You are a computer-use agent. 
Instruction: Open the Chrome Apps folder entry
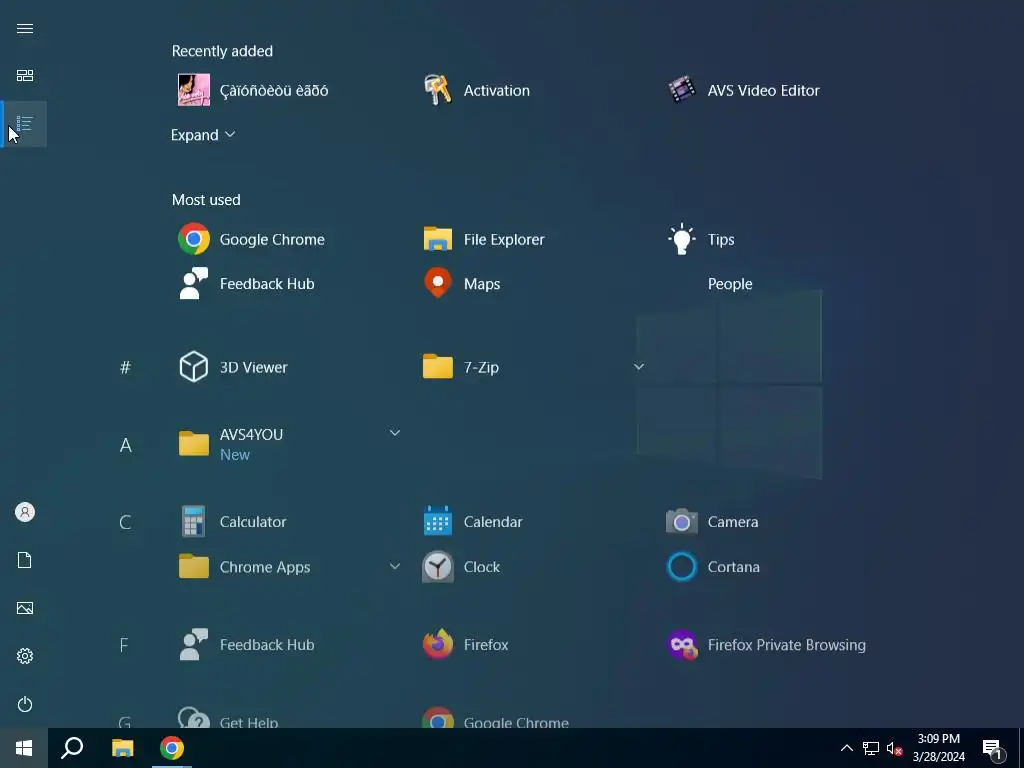click(x=244, y=567)
